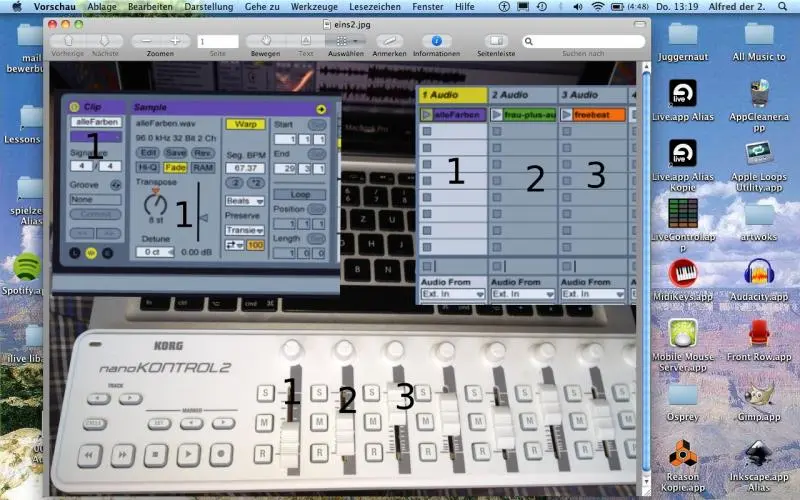Toggle the Seitenleiste sidebar
800x500 pixels.
coord(496,41)
